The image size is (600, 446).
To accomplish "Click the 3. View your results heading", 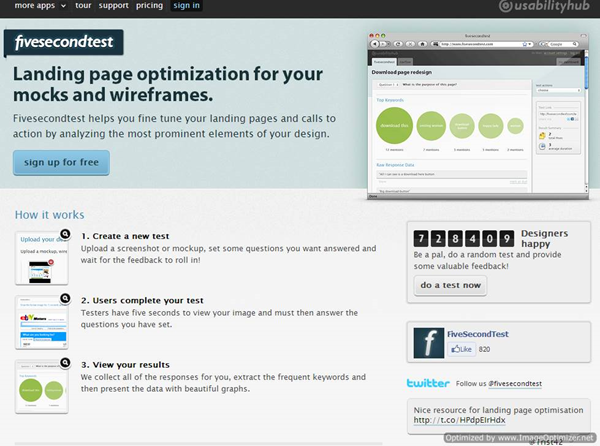I will coord(125,365).
